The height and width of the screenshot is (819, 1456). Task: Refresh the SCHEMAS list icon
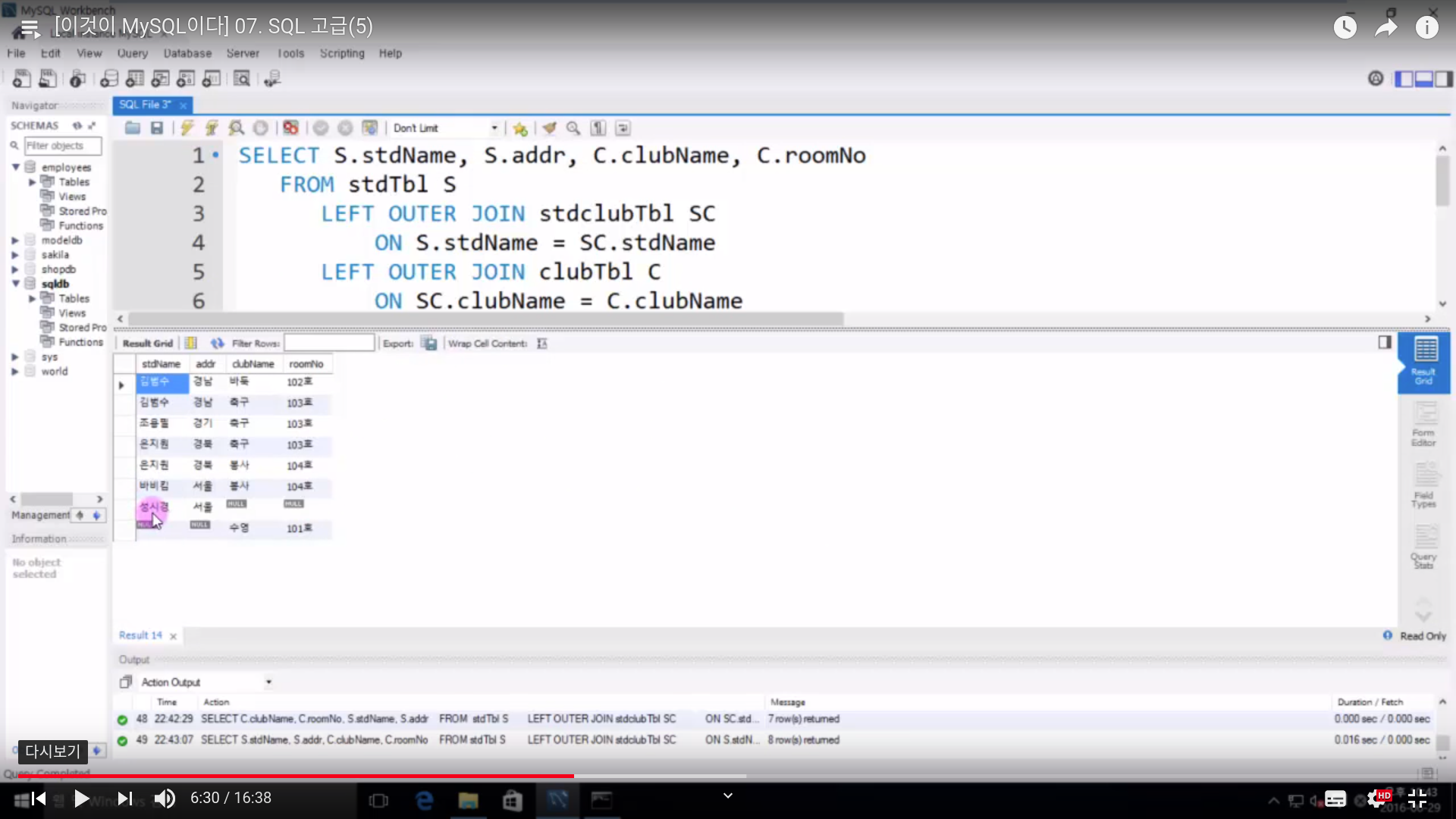click(77, 126)
